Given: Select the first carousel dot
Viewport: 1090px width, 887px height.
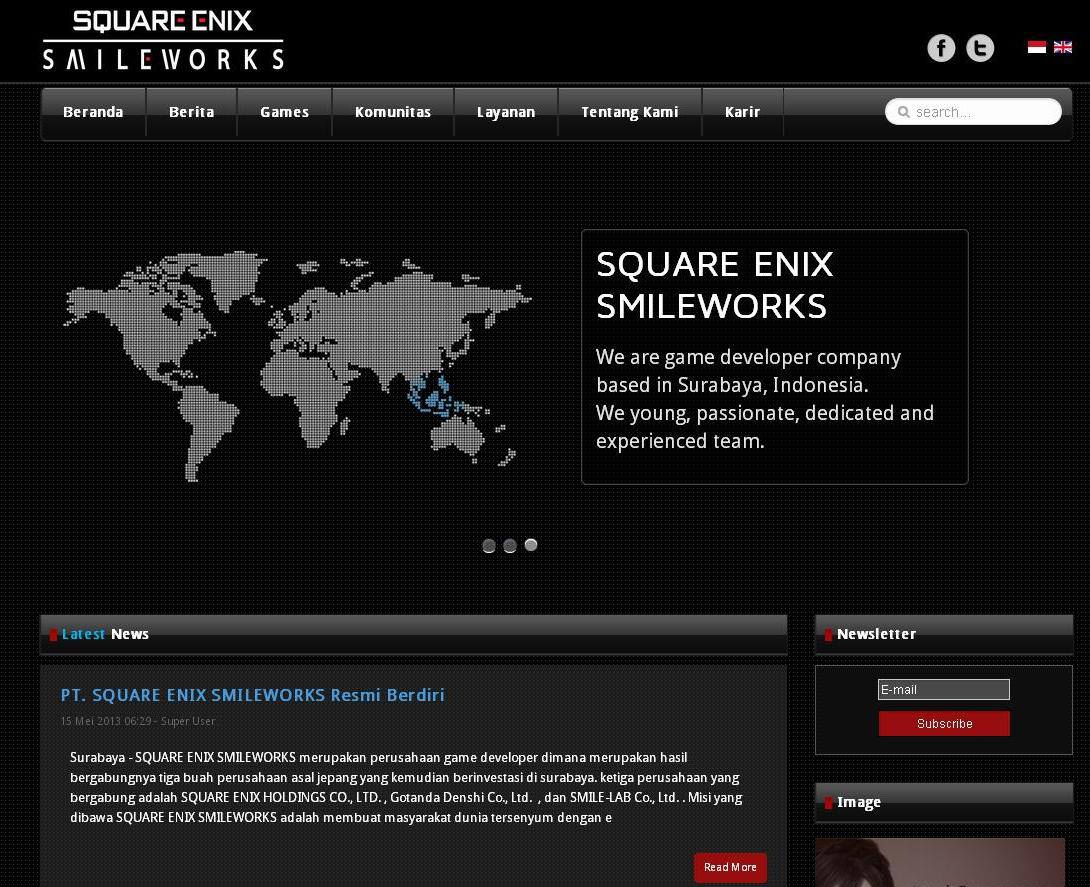Looking at the screenshot, I should [489, 545].
